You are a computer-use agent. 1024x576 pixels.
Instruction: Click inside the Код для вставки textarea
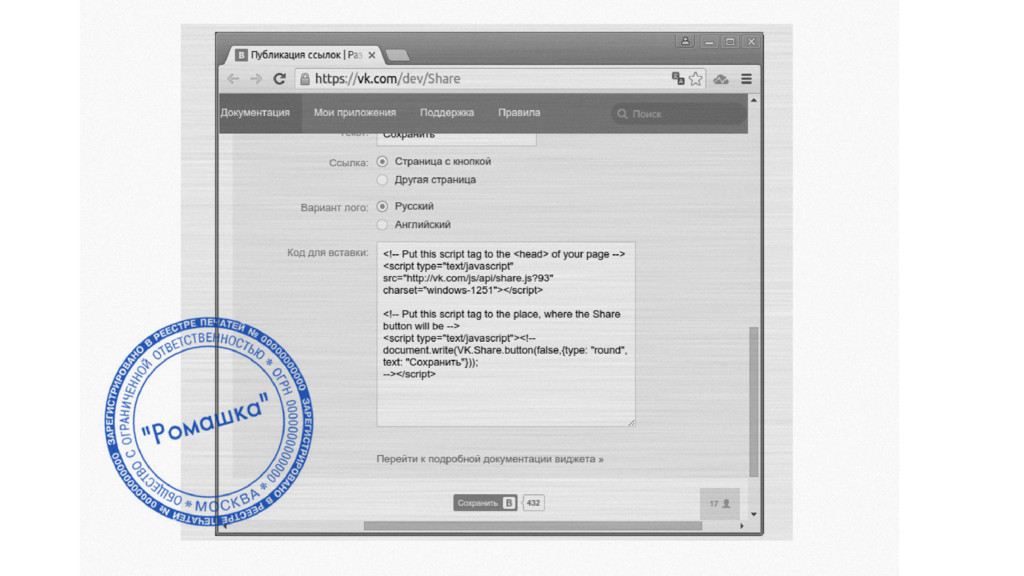[506, 334]
